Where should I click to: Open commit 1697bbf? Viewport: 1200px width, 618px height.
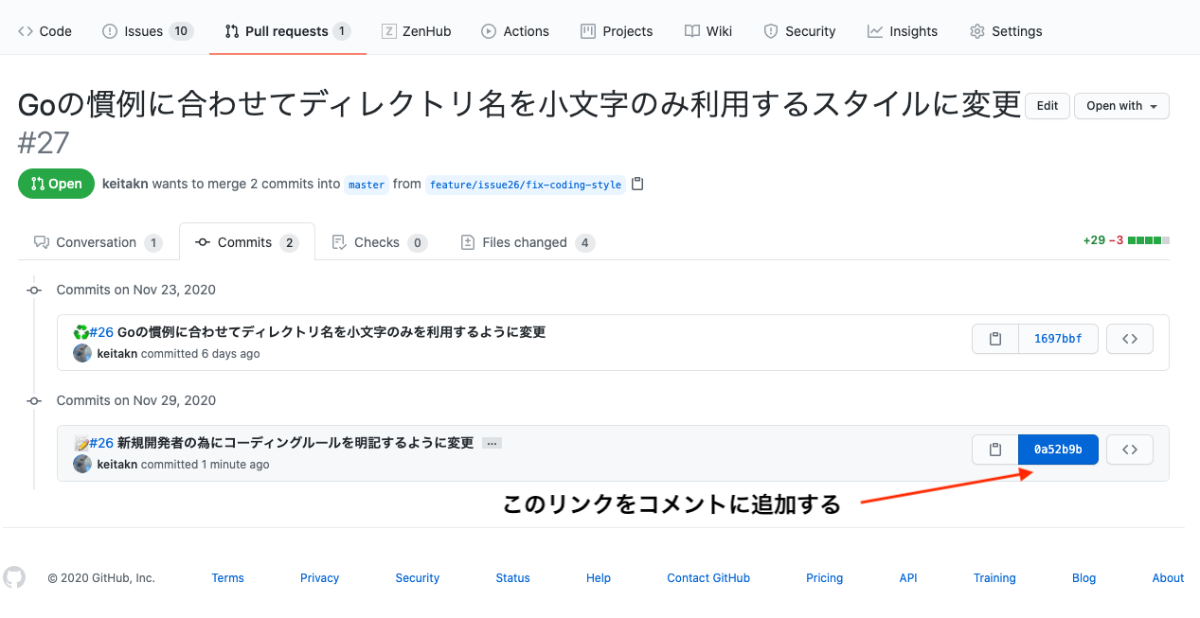[1058, 339]
